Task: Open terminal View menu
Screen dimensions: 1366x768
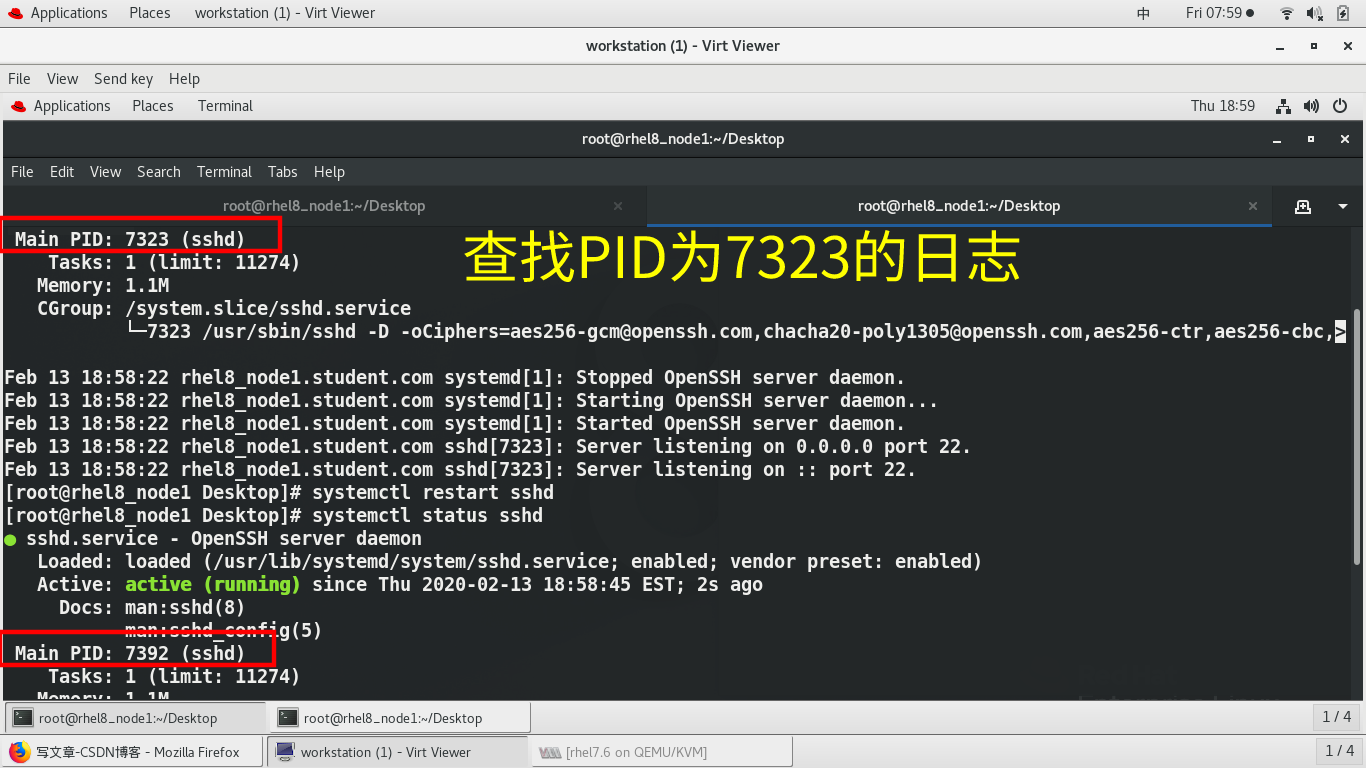Action: [x=105, y=172]
